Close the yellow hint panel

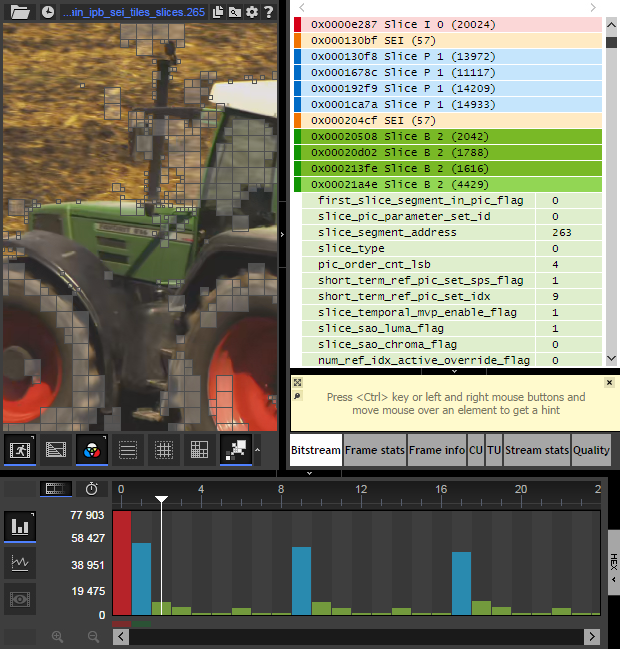(x=609, y=382)
